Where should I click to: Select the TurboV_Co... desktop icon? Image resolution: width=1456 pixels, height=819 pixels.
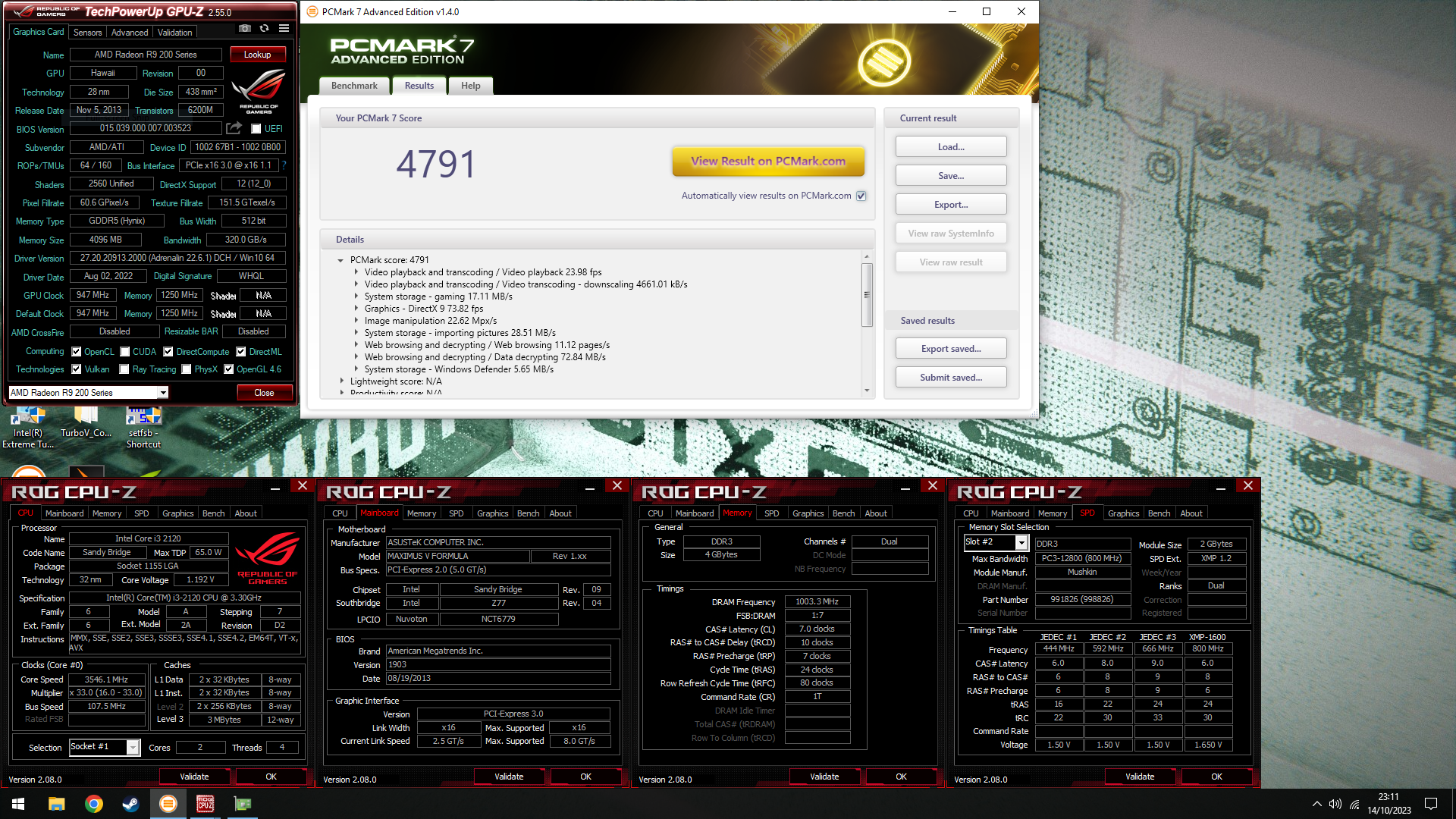[86, 423]
